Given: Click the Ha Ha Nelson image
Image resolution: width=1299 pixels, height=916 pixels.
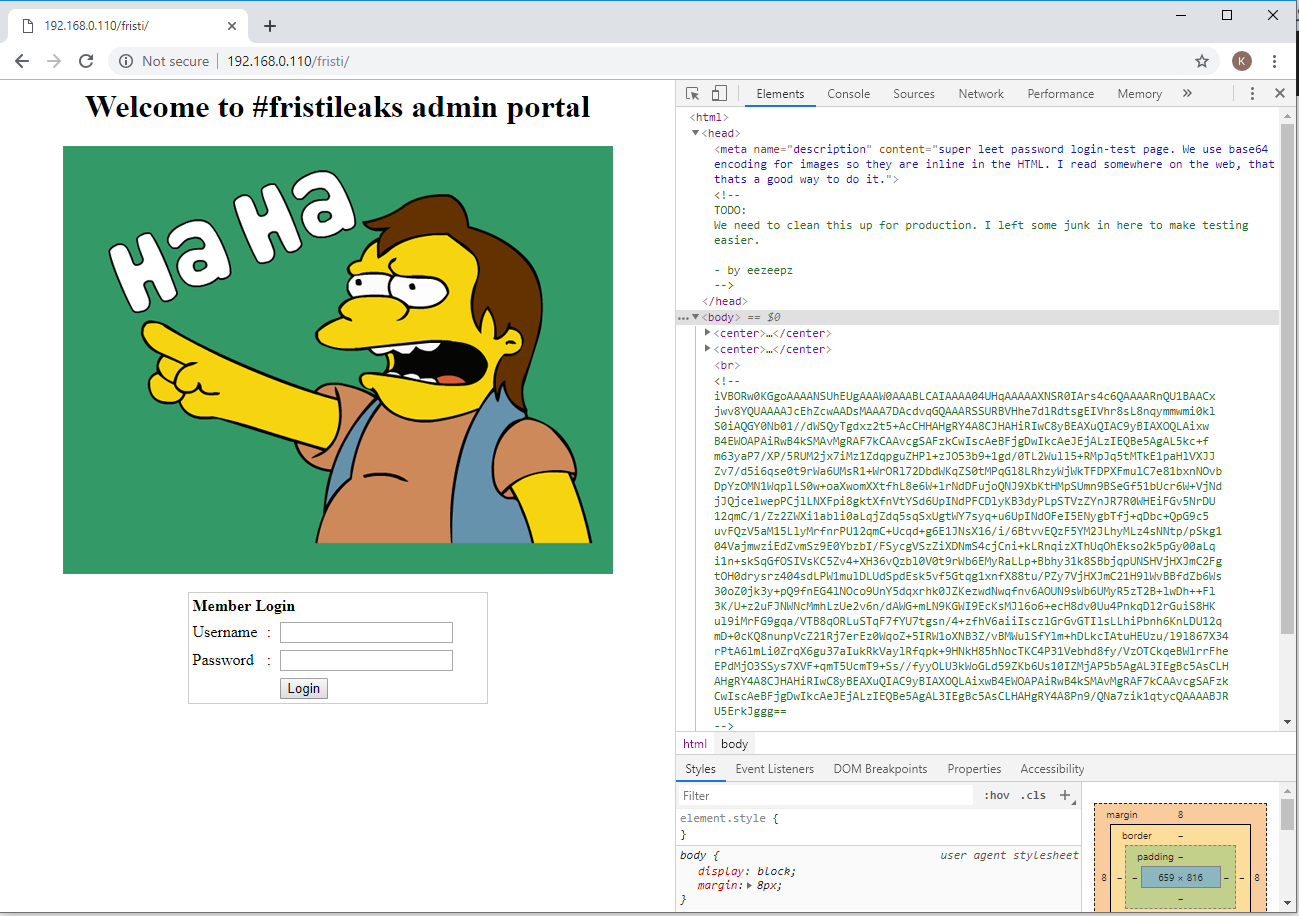Looking at the screenshot, I should click(x=338, y=360).
